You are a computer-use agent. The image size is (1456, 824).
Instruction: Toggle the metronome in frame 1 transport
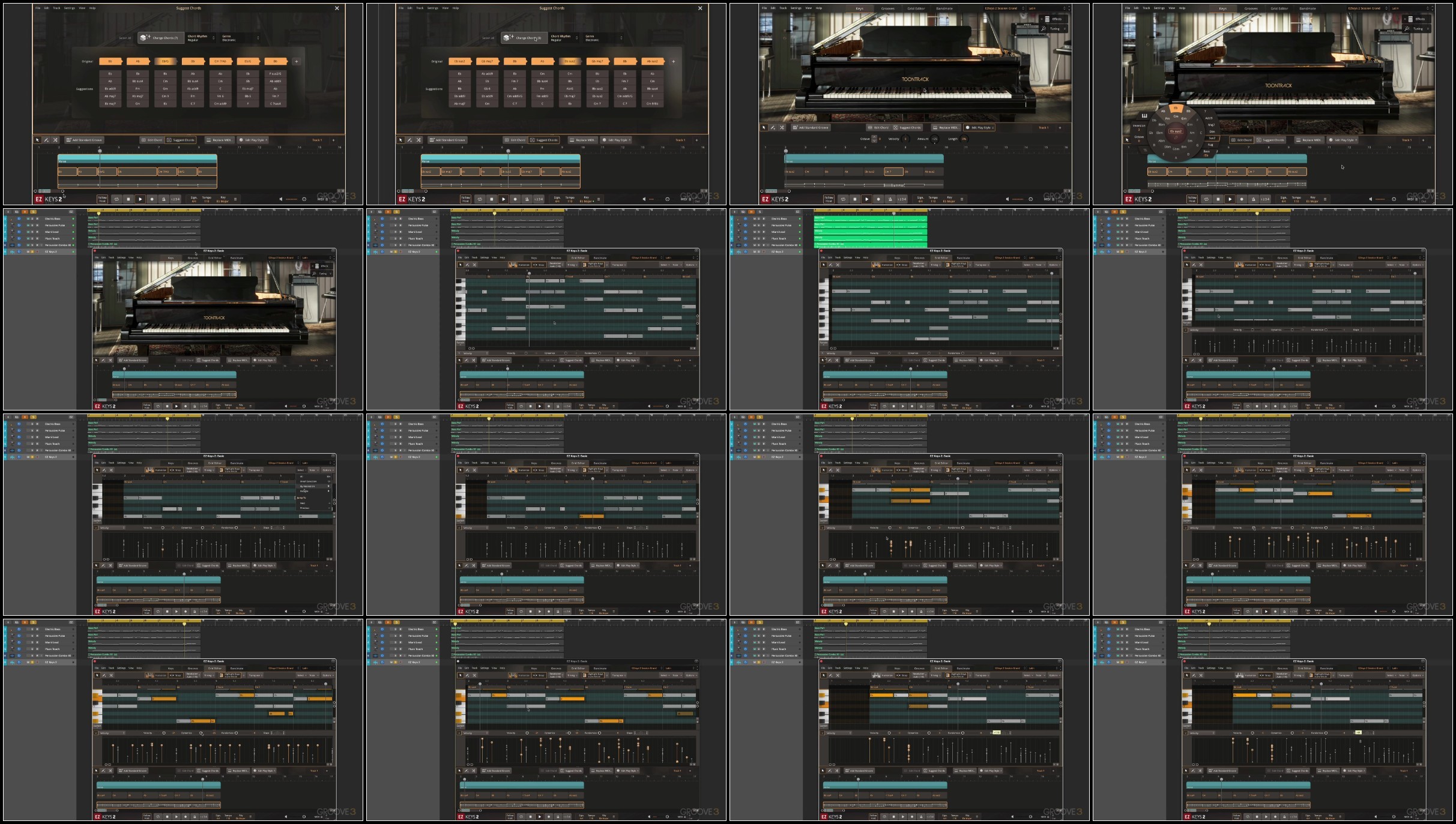click(x=163, y=199)
